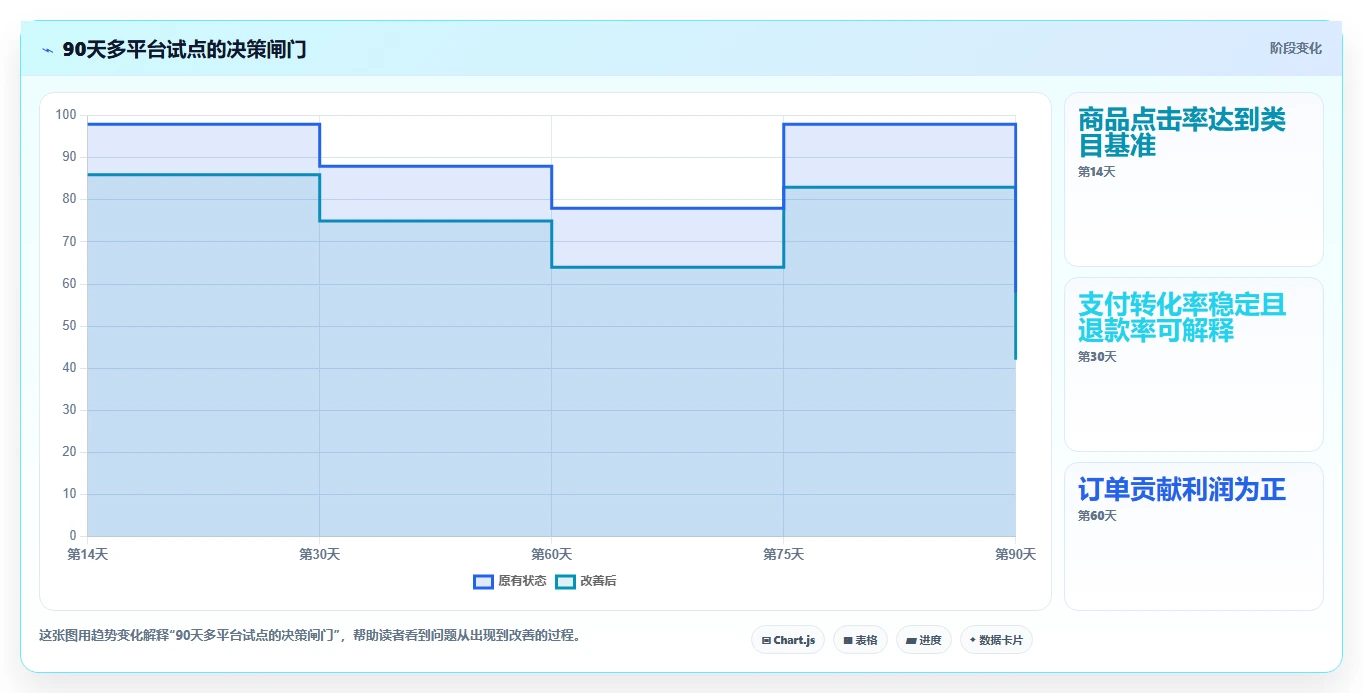
Task: Open the 商品点击率达到类目基准 card
Action: (x=1194, y=180)
